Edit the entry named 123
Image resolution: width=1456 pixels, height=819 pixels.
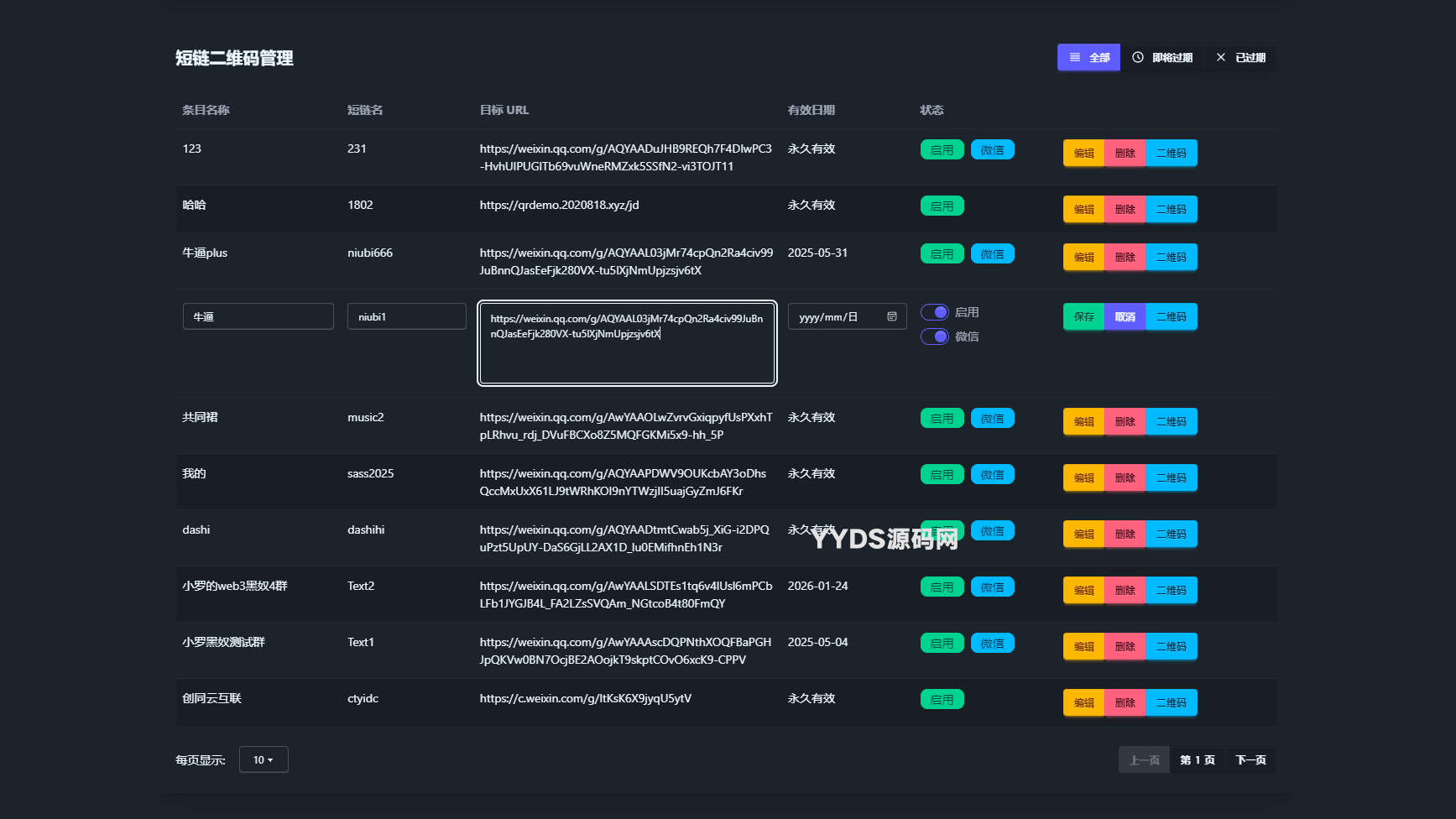coord(1083,154)
